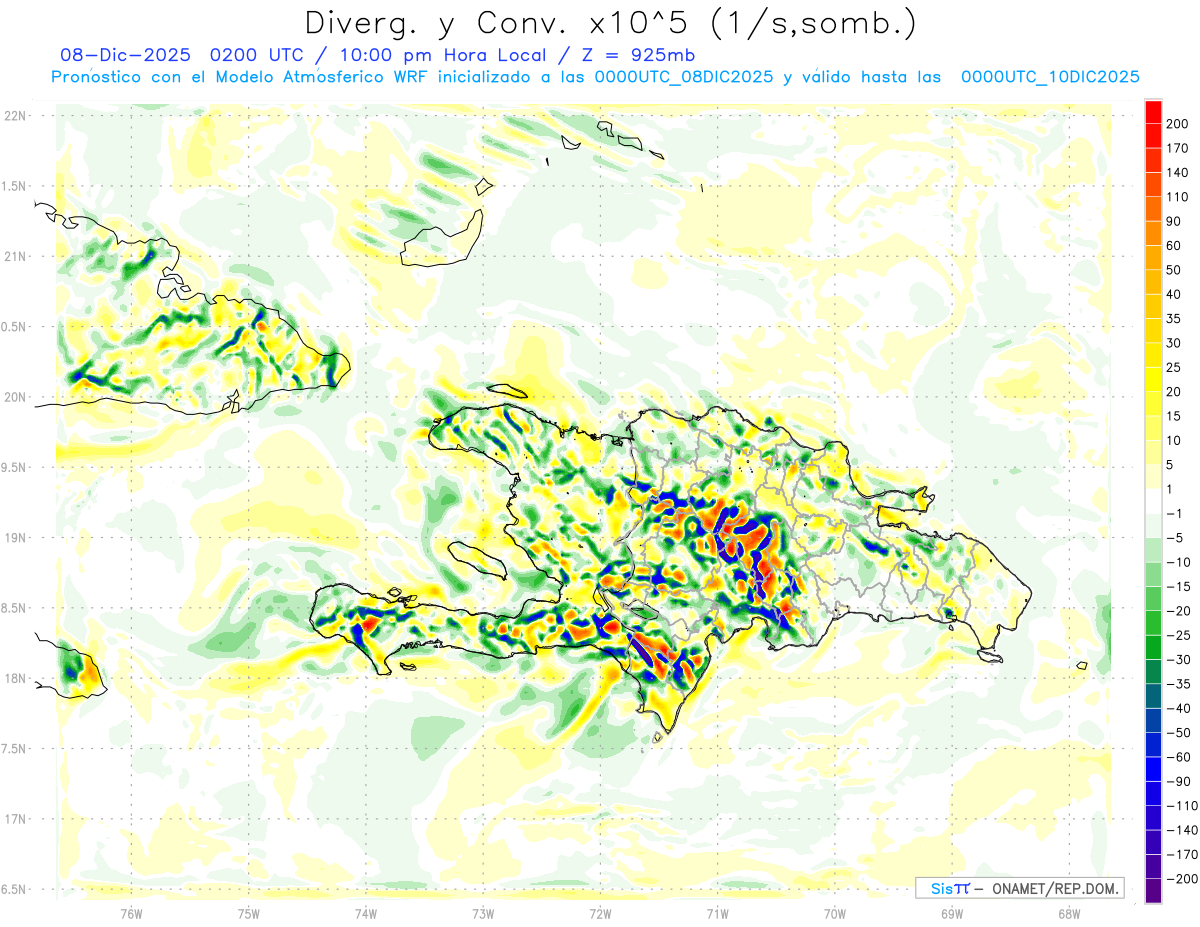Click the -110 value on the color scale
1200x927 pixels.
[x=1181, y=806]
